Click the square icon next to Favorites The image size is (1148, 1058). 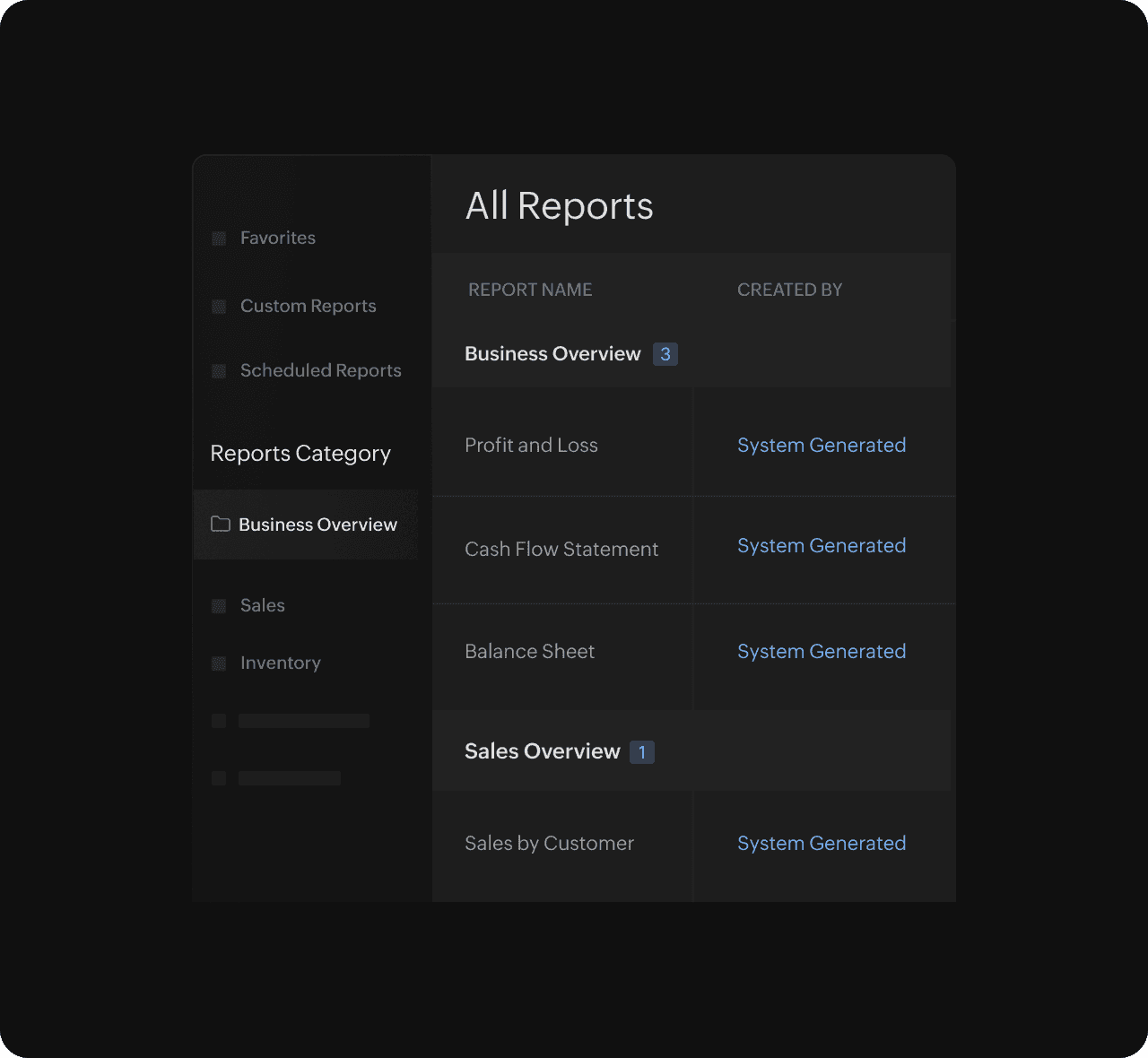219,238
